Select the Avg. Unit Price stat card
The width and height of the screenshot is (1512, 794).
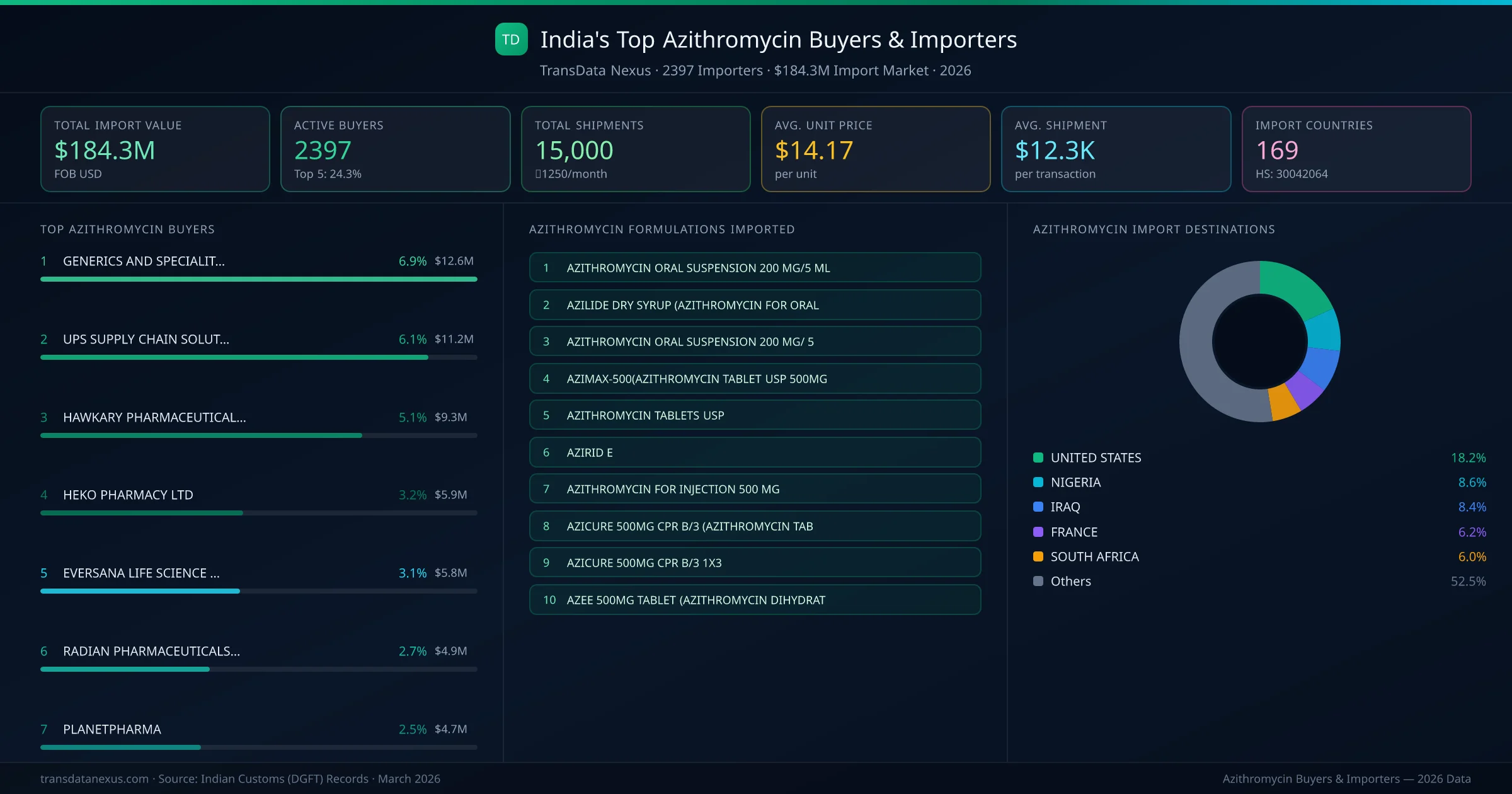pyautogui.click(x=876, y=149)
